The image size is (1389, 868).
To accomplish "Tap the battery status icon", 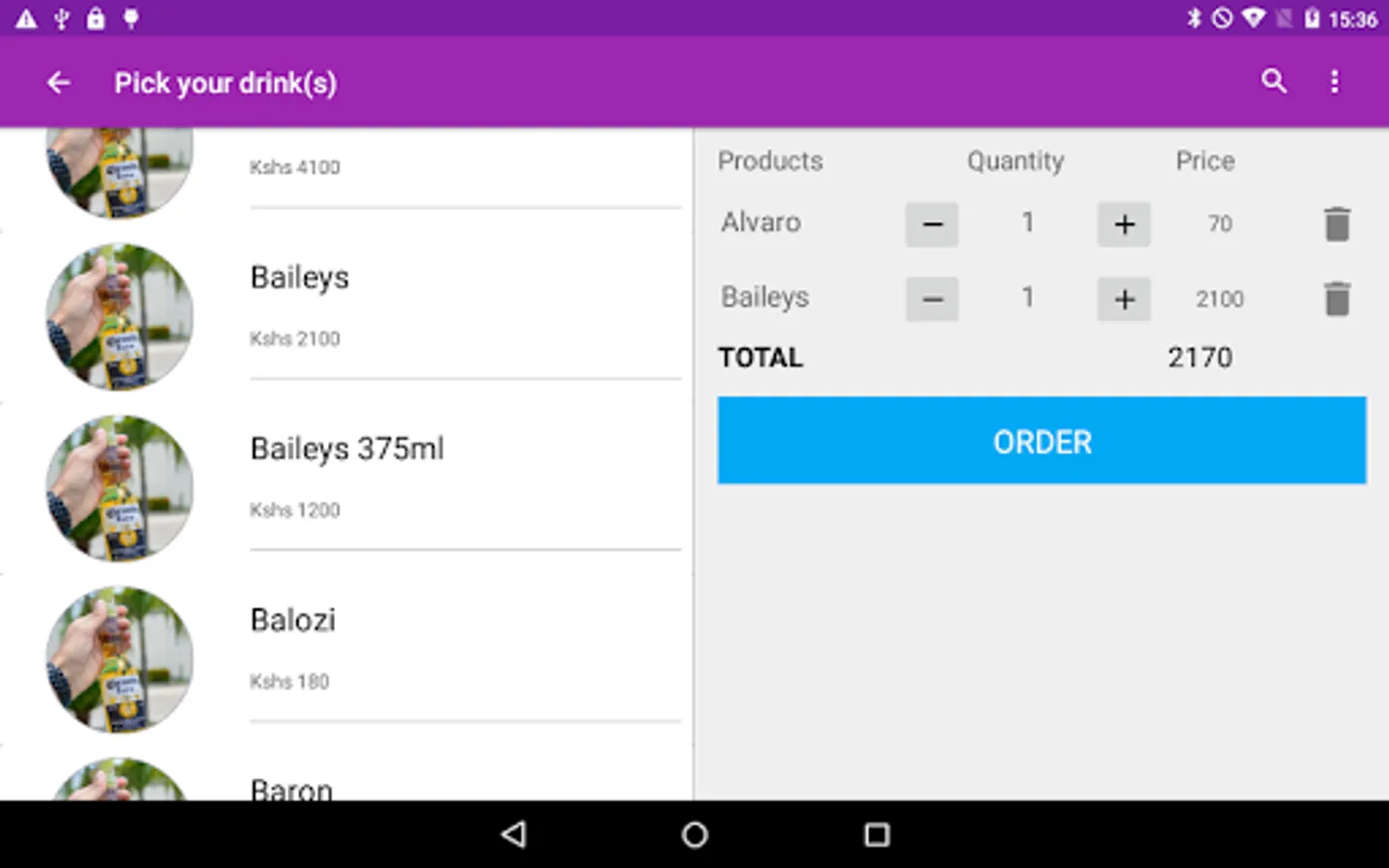I will [1312, 18].
